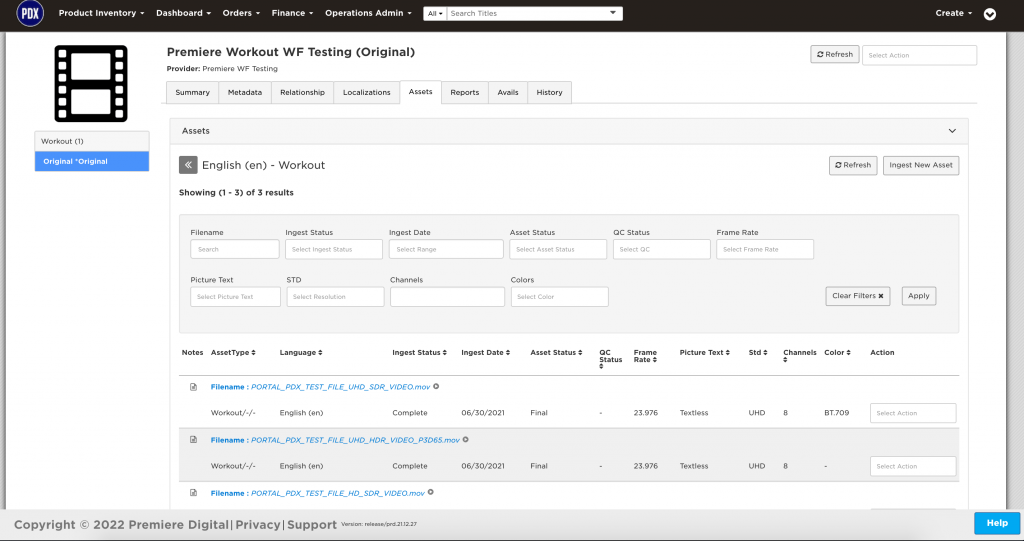Open notes icon for UHD_SDR_VIDEO.mov row
This screenshot has height=541, width=1024.
(x=193, y=387)
